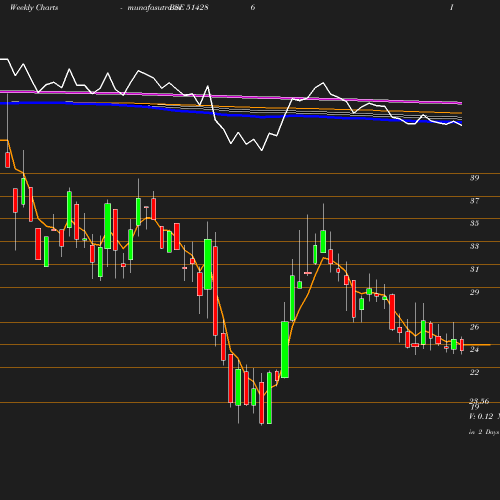Viewport: 500px width, 500px height.
Task: Select the price label 39
Action: (x=474, y=178)
